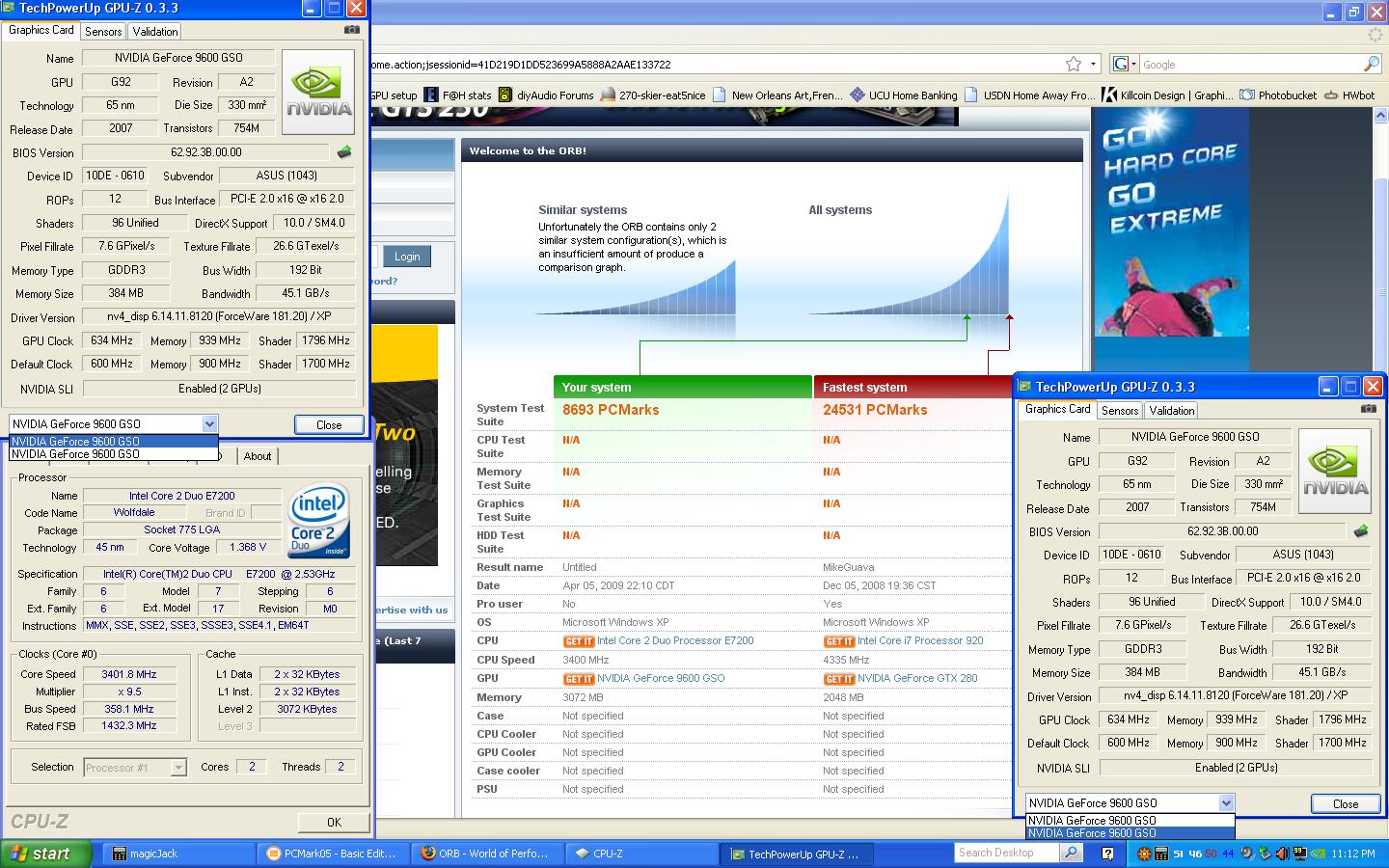1389x868 pixels.
Task: Open GPU selection dropdown in left GPU-Z
Action: point(209,423)
